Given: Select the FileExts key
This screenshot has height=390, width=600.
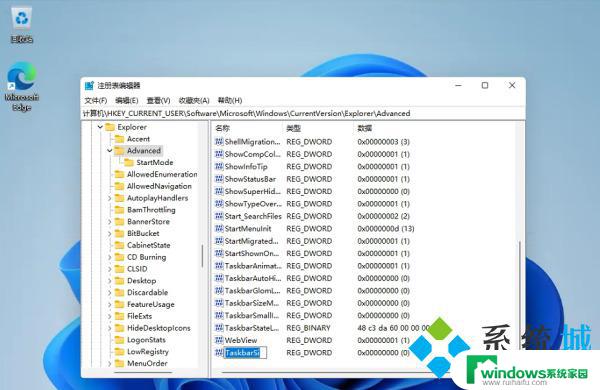Looking at the screenshot, I should pos(134,317).
